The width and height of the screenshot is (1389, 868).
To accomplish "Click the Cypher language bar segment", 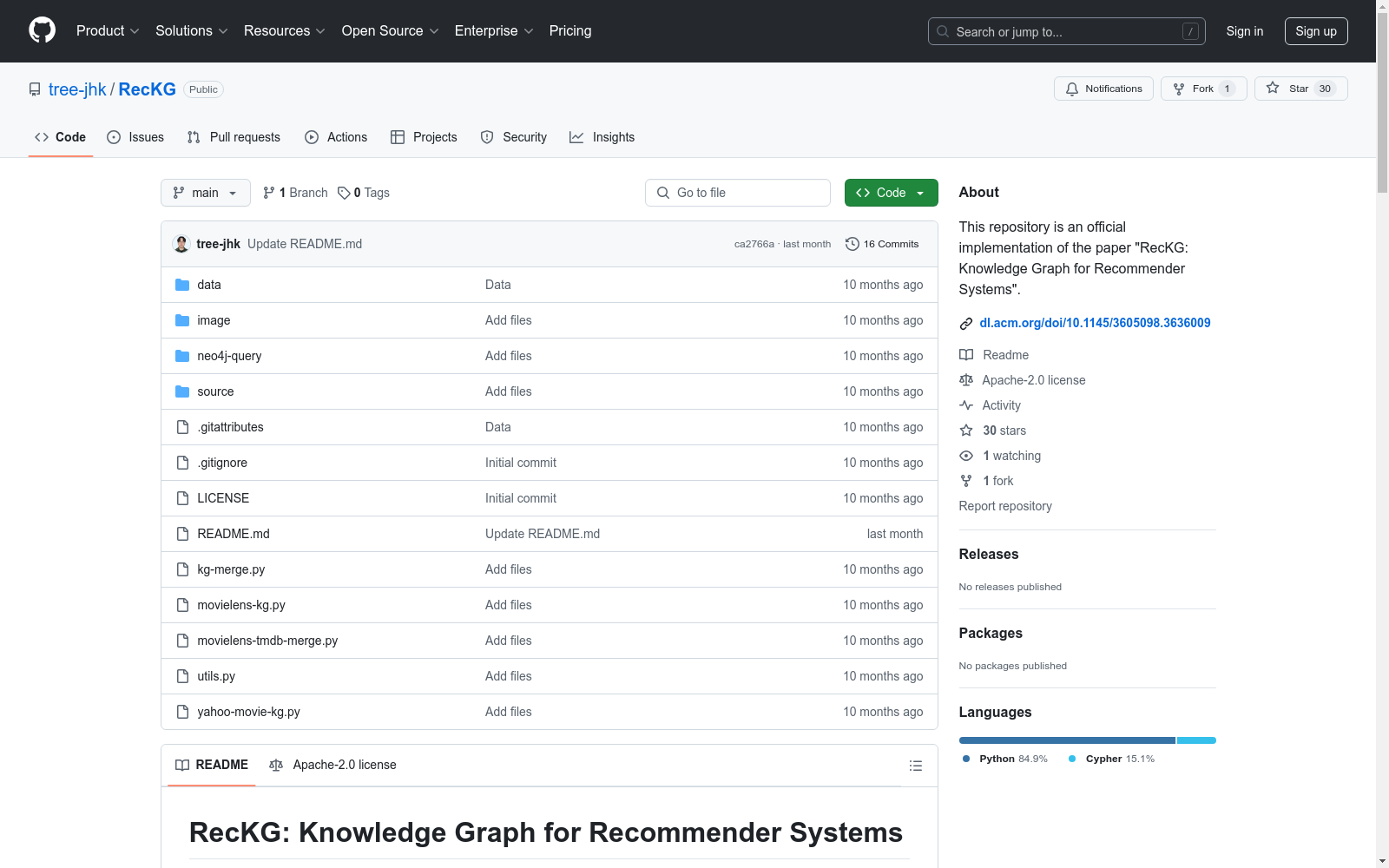I will pyautogui.click(x=1196, y=740).
